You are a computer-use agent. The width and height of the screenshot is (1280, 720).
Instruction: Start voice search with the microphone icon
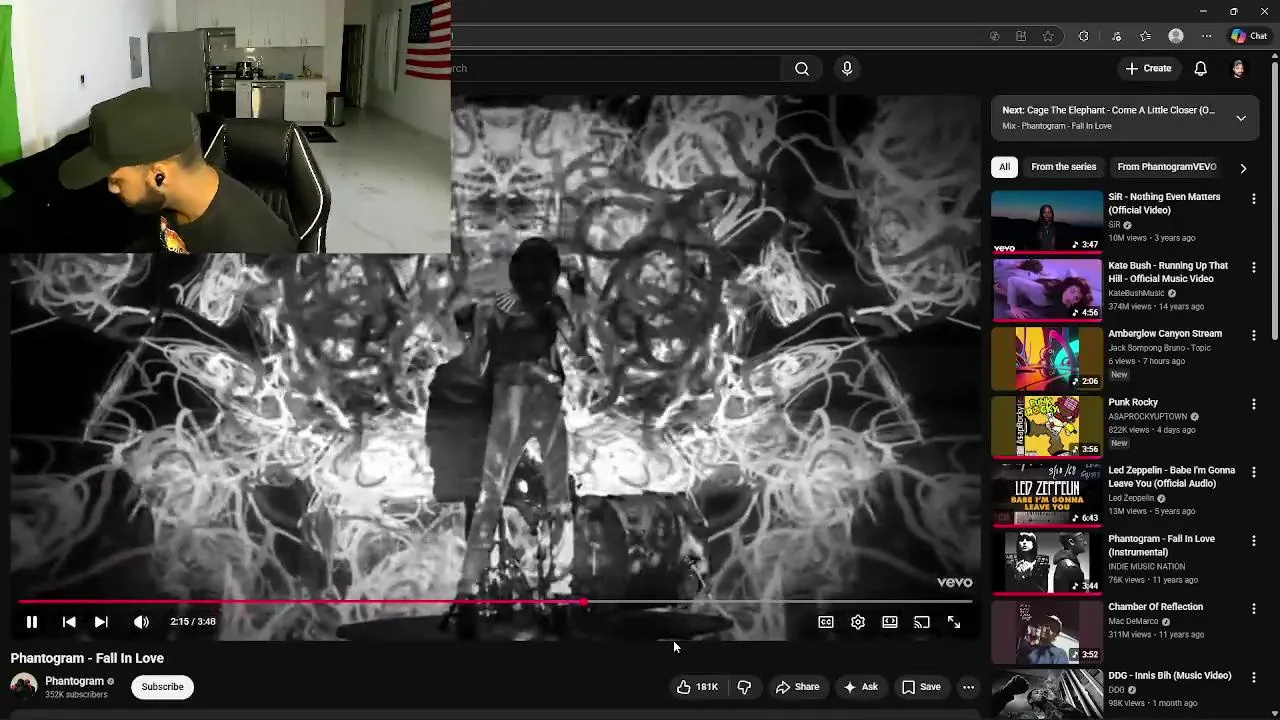tap(847, 68)
